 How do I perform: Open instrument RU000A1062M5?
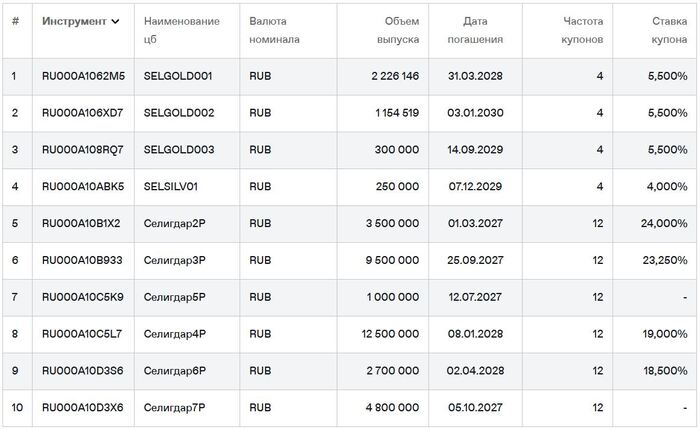click(83, 76)
